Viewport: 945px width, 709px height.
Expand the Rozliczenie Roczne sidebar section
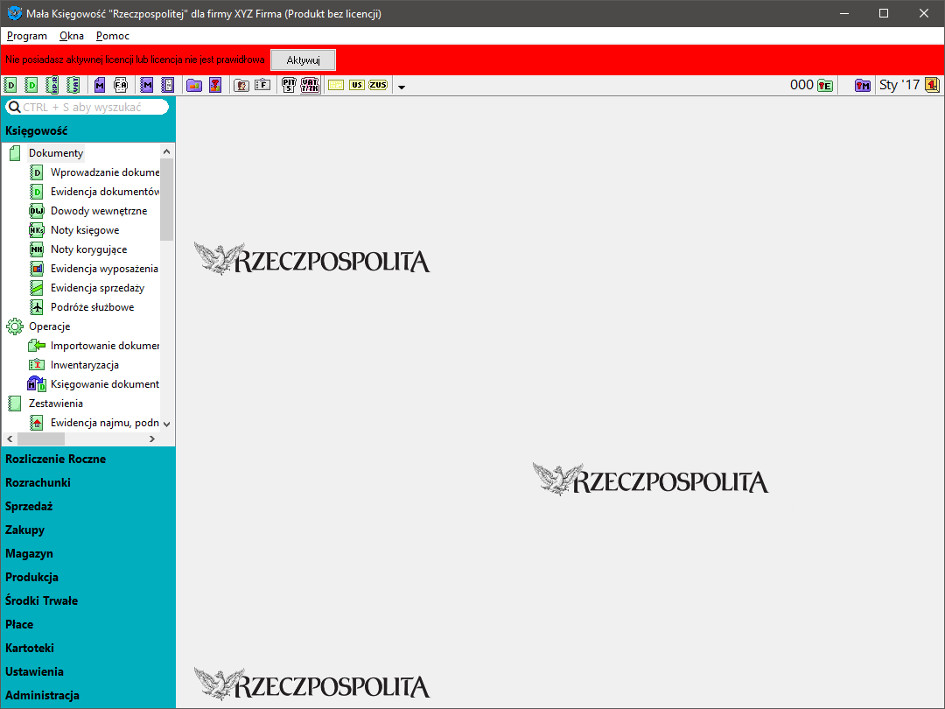pos(56,459)
